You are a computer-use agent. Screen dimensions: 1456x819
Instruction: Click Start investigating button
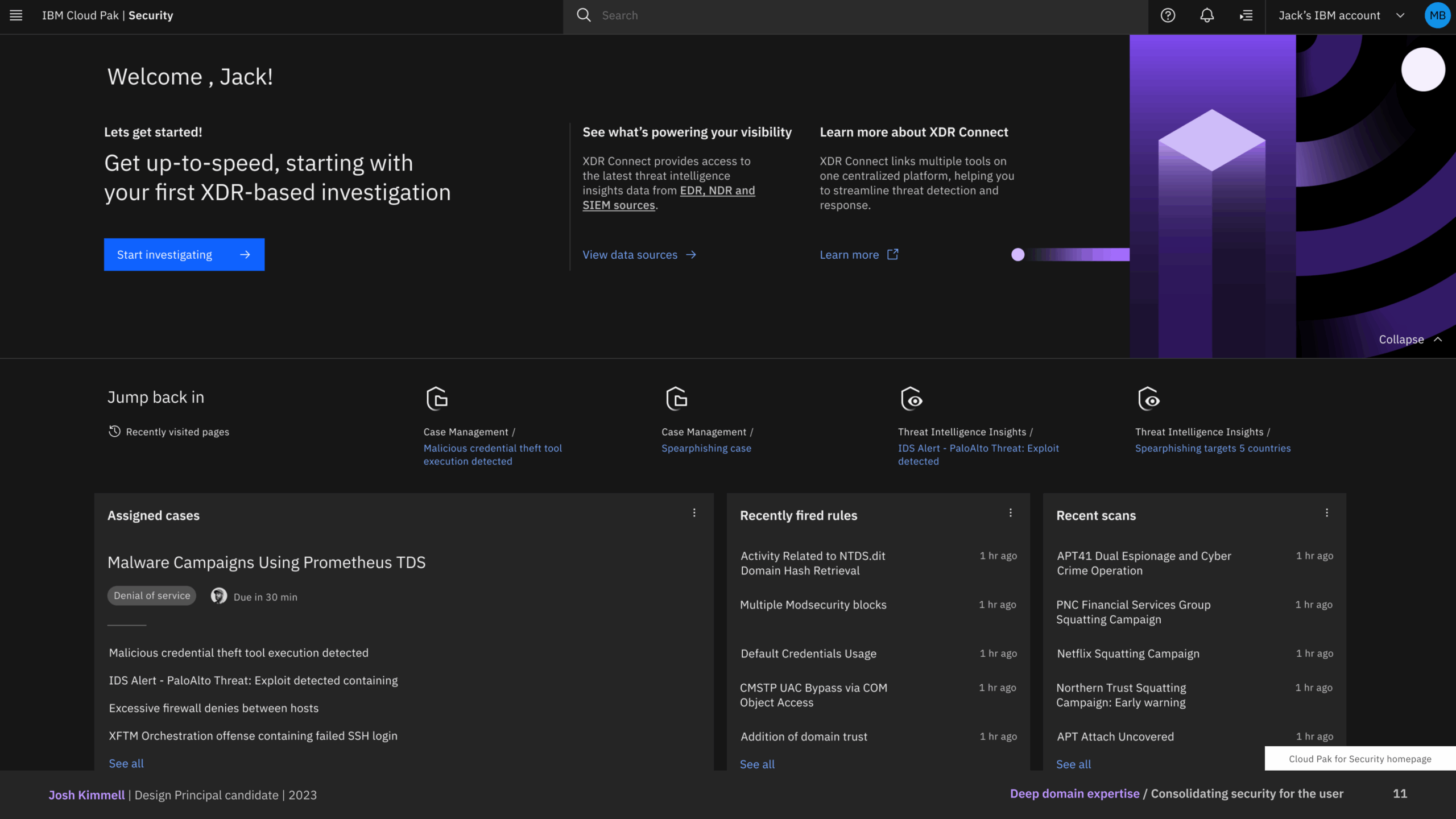pyautogui.click(x=184, y=255)
